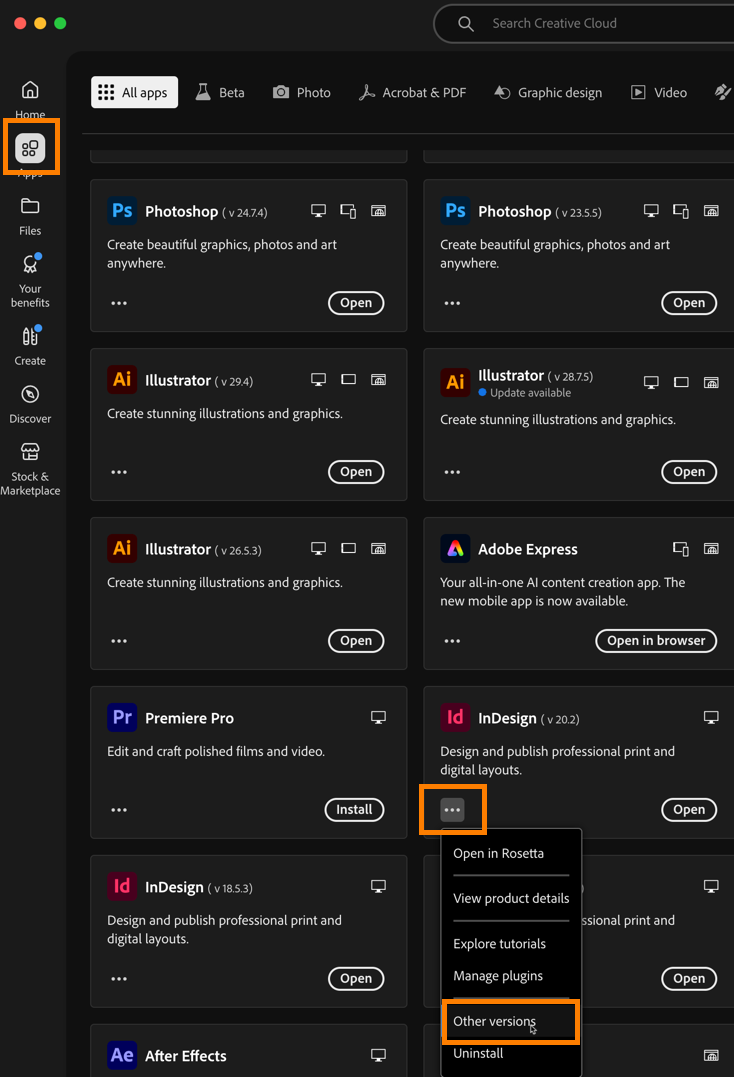Click Update available on Illustrator v 28.7.5

[x=525, y=393]
